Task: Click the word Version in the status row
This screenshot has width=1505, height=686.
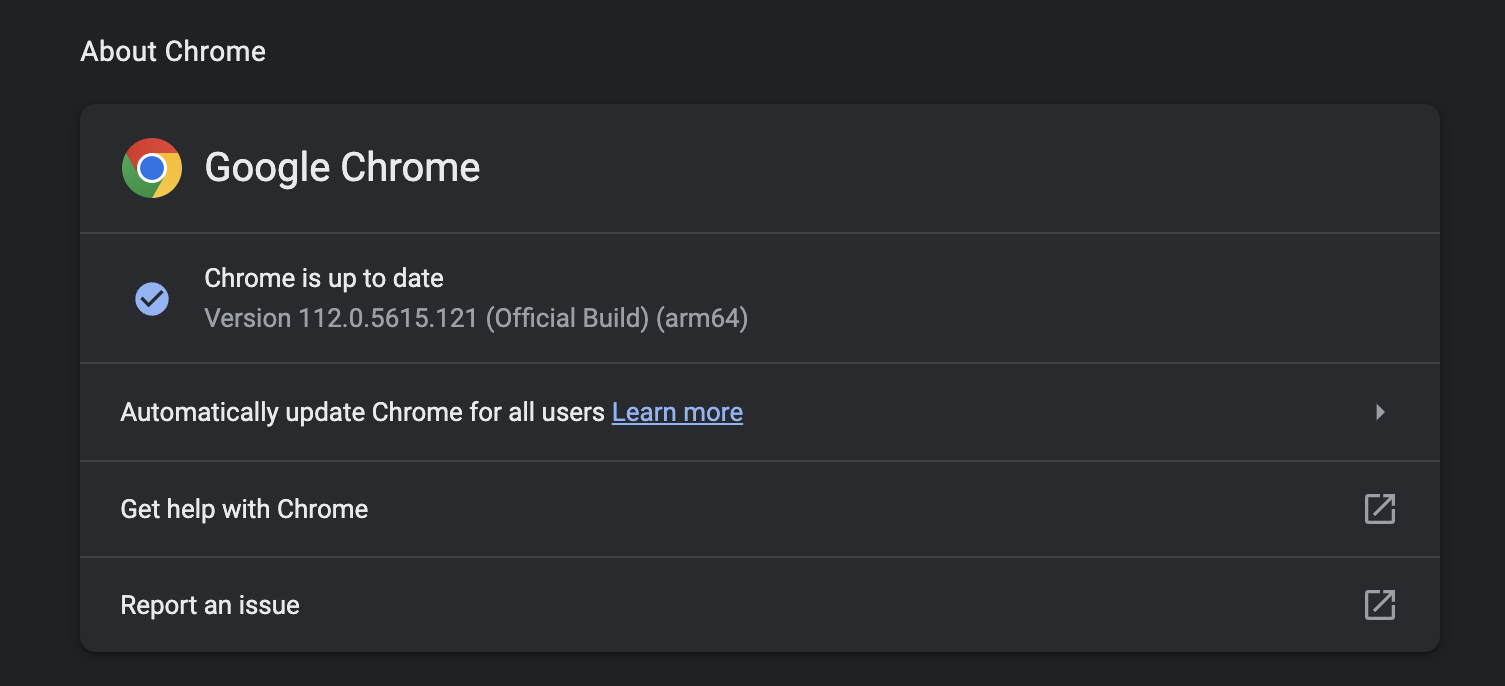Action: pos(247,319)
